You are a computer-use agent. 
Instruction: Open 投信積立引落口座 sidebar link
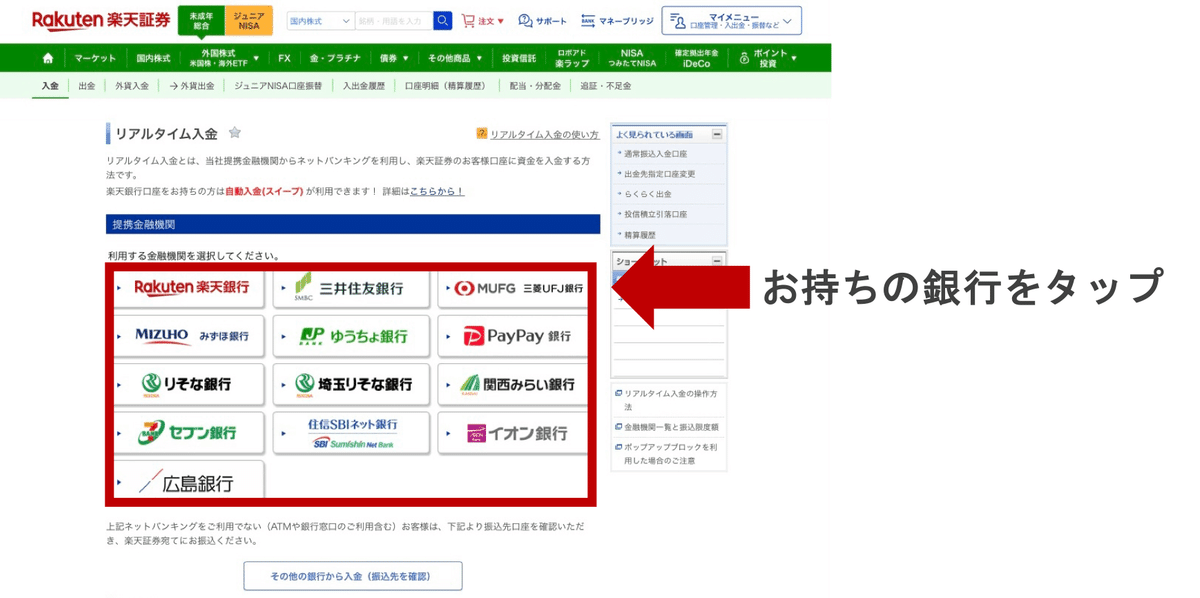(x=654, y=214)
